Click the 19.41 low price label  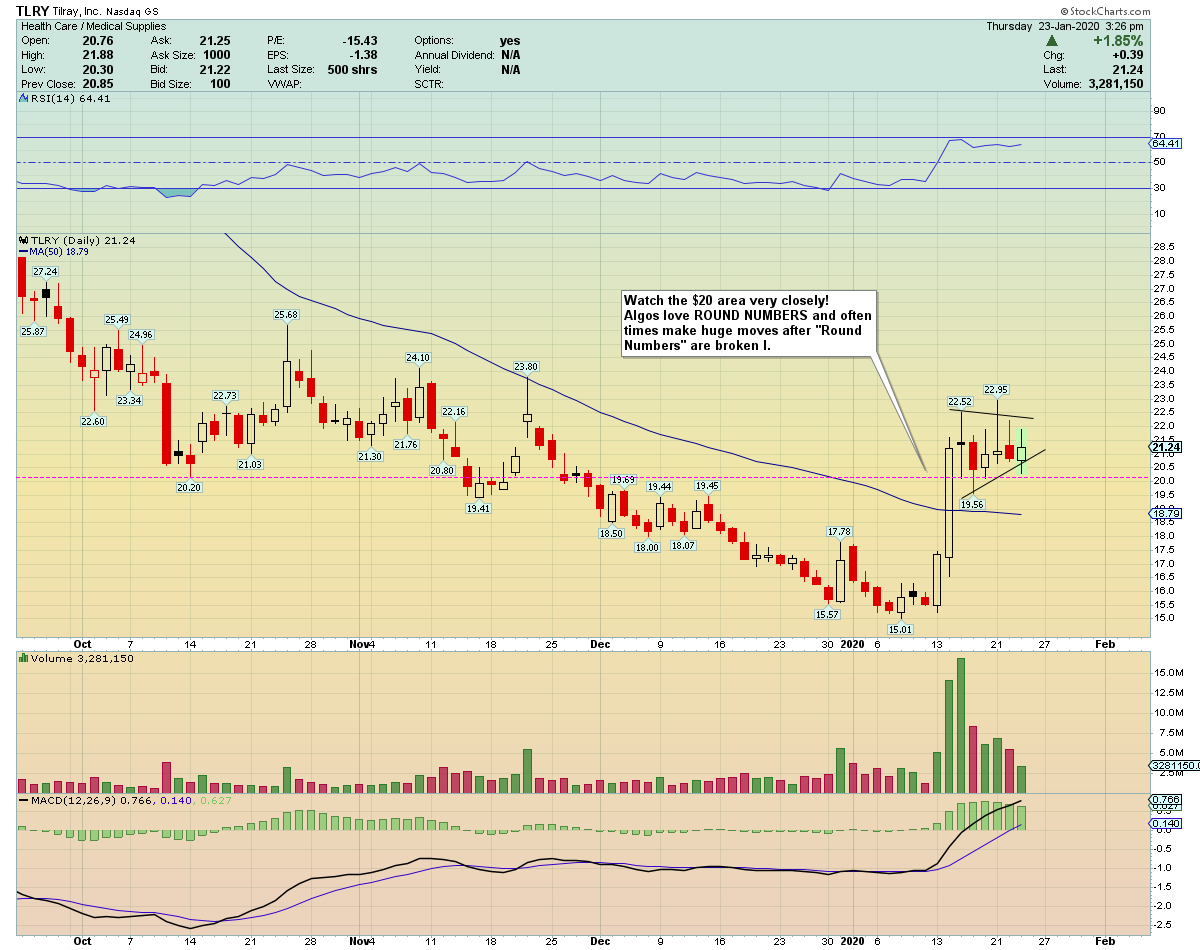pyautogui.click(x=479, y=508)
